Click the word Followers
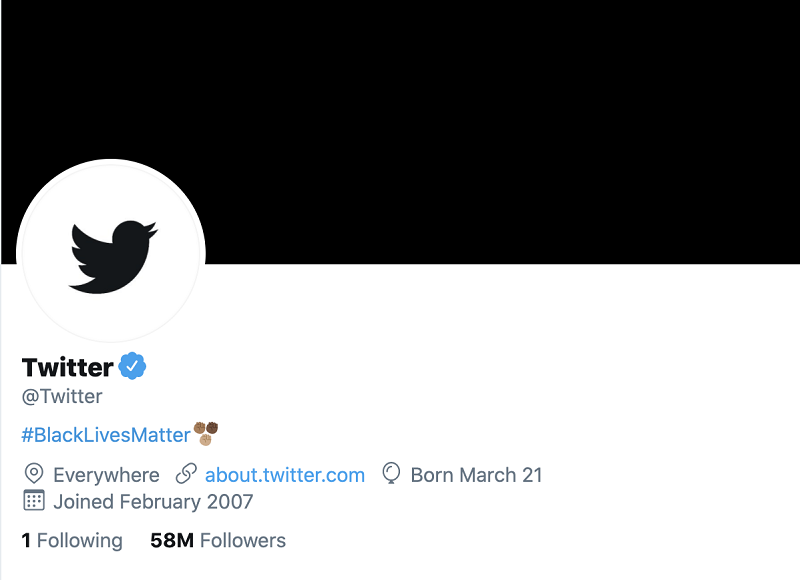 pyautogui.click(x=243, y=541)
